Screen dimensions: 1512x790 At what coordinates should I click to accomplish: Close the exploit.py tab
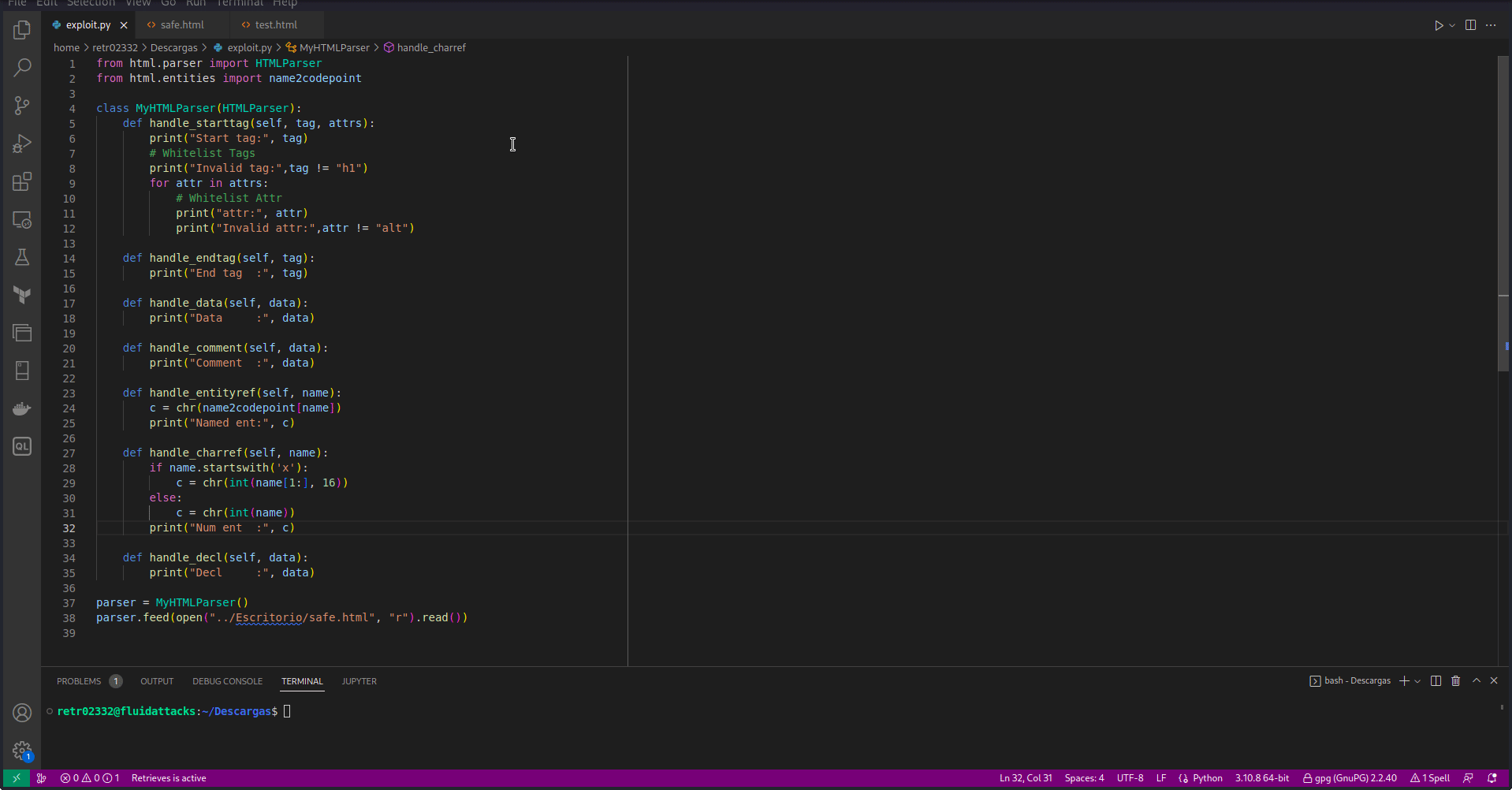coord(124,25)
